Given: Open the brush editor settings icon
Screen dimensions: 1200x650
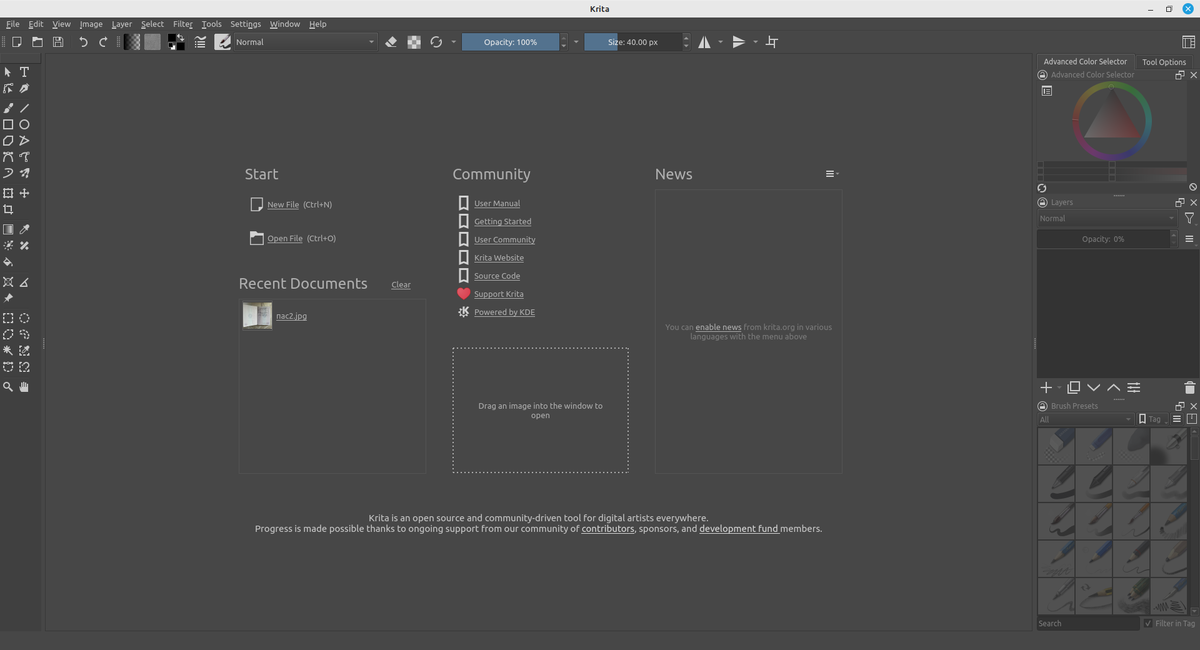Looking at the screenshot, I should [200, 42].
